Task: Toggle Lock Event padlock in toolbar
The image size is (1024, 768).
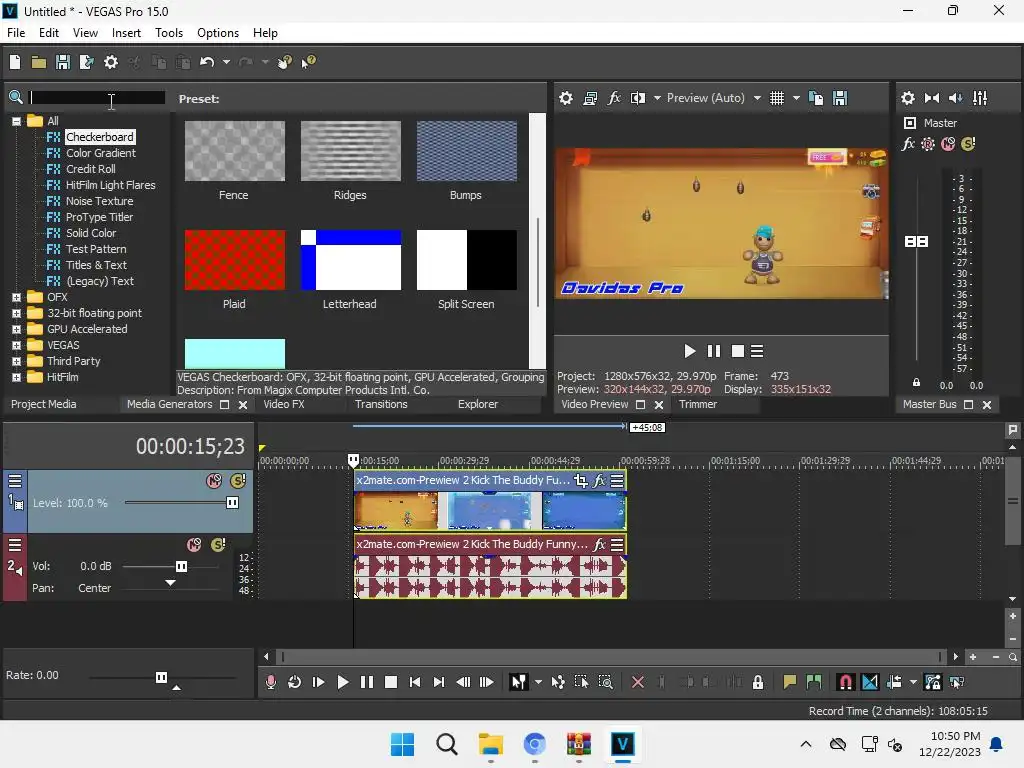Action: 758,682
